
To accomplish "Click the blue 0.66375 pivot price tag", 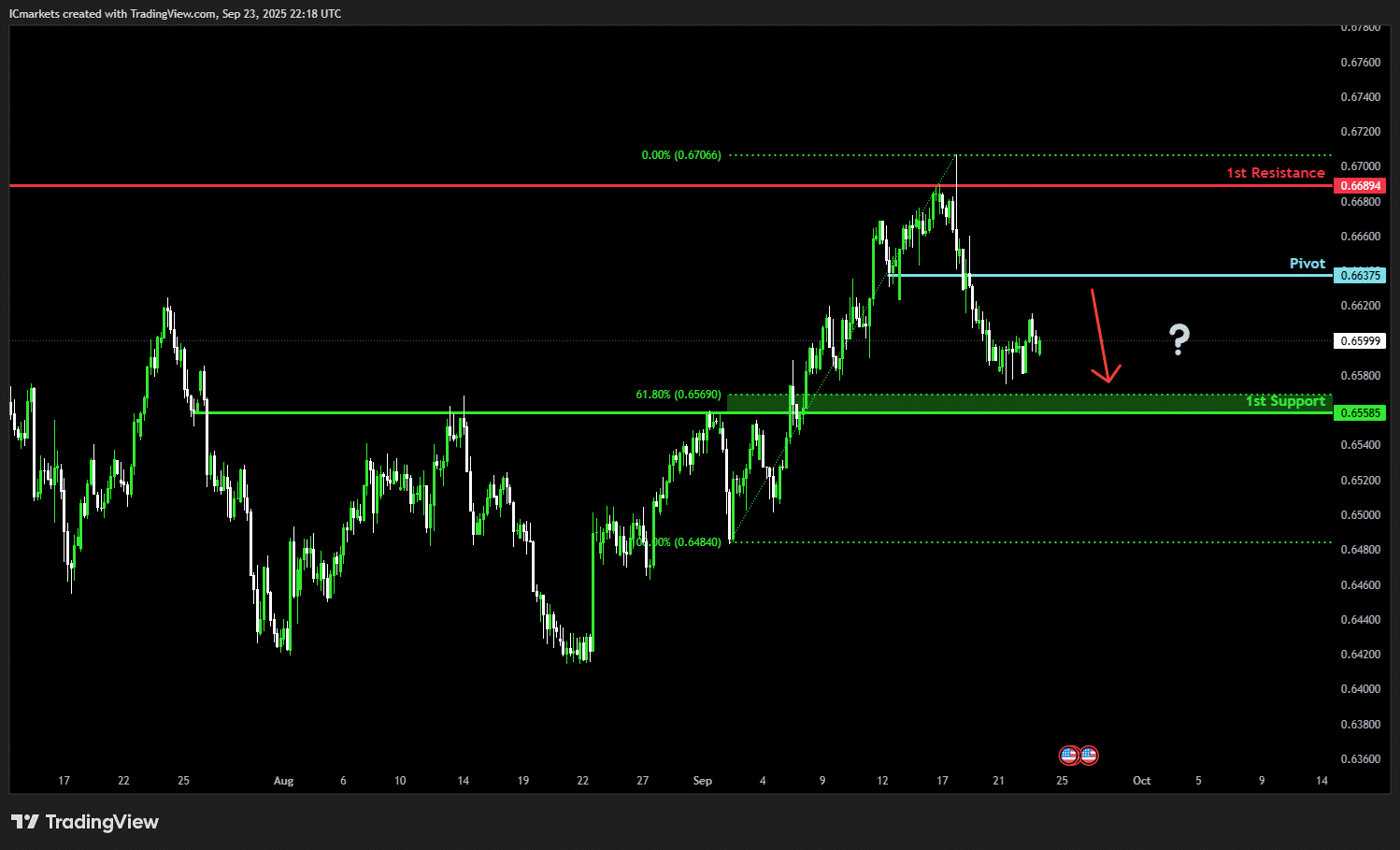I will coord(1360,276).
